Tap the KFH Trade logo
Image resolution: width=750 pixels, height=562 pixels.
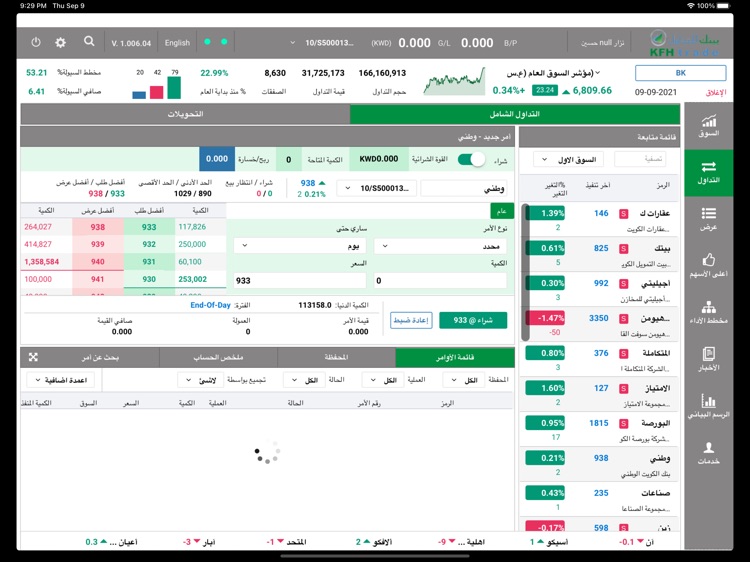click(684, 43)
